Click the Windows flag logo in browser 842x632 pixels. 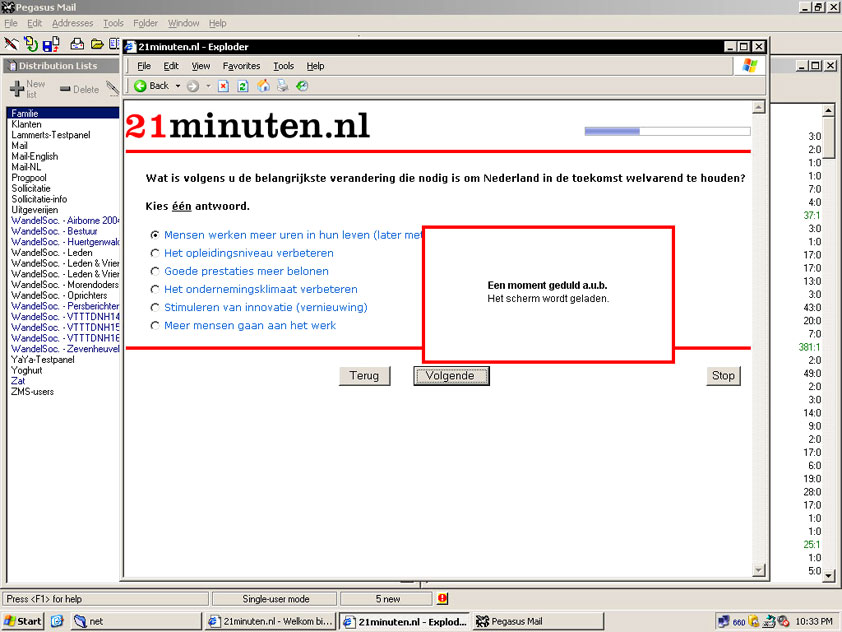tap(750, 66)
